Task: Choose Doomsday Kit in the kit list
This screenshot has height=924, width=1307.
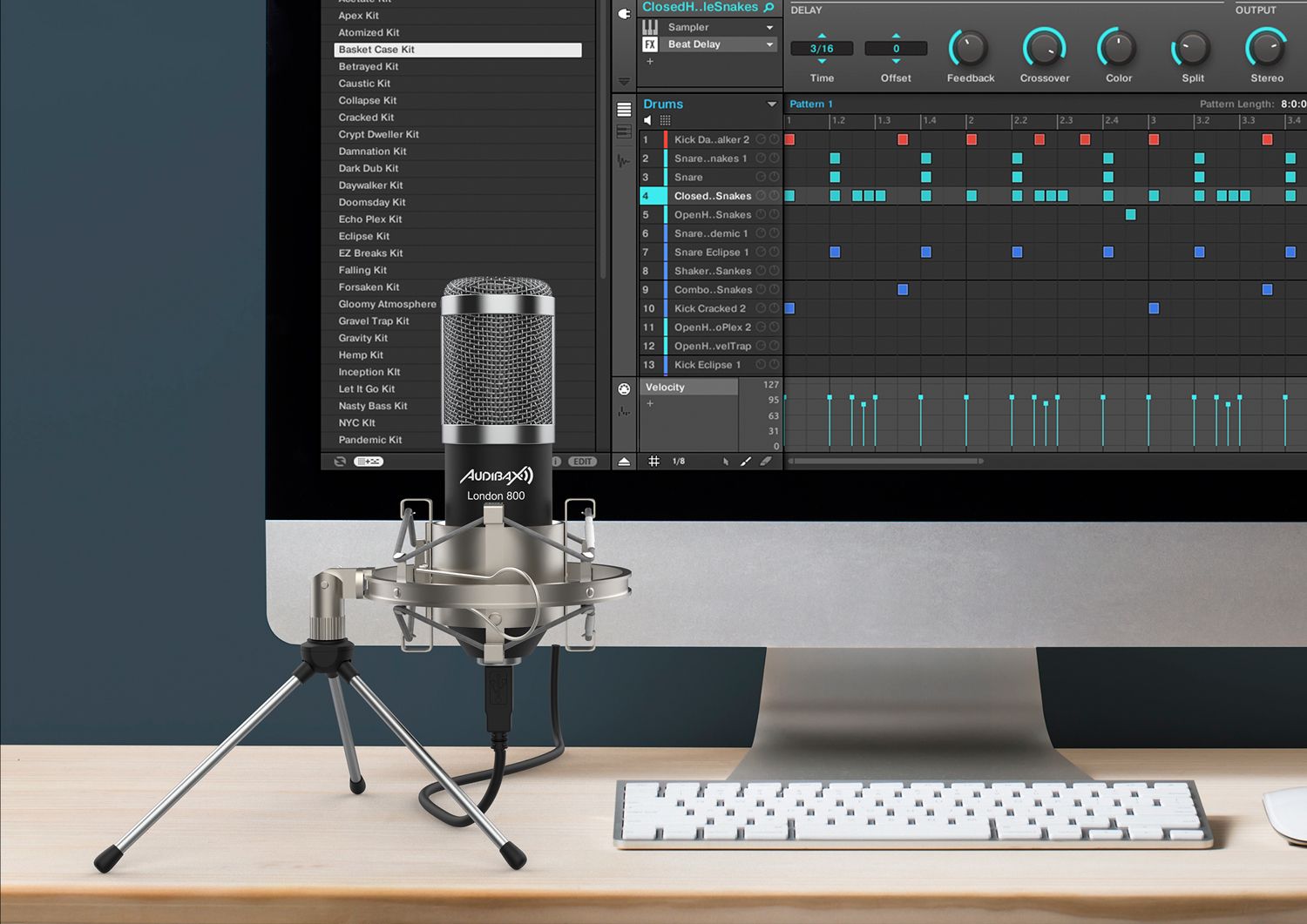Action: click(372, 202)
